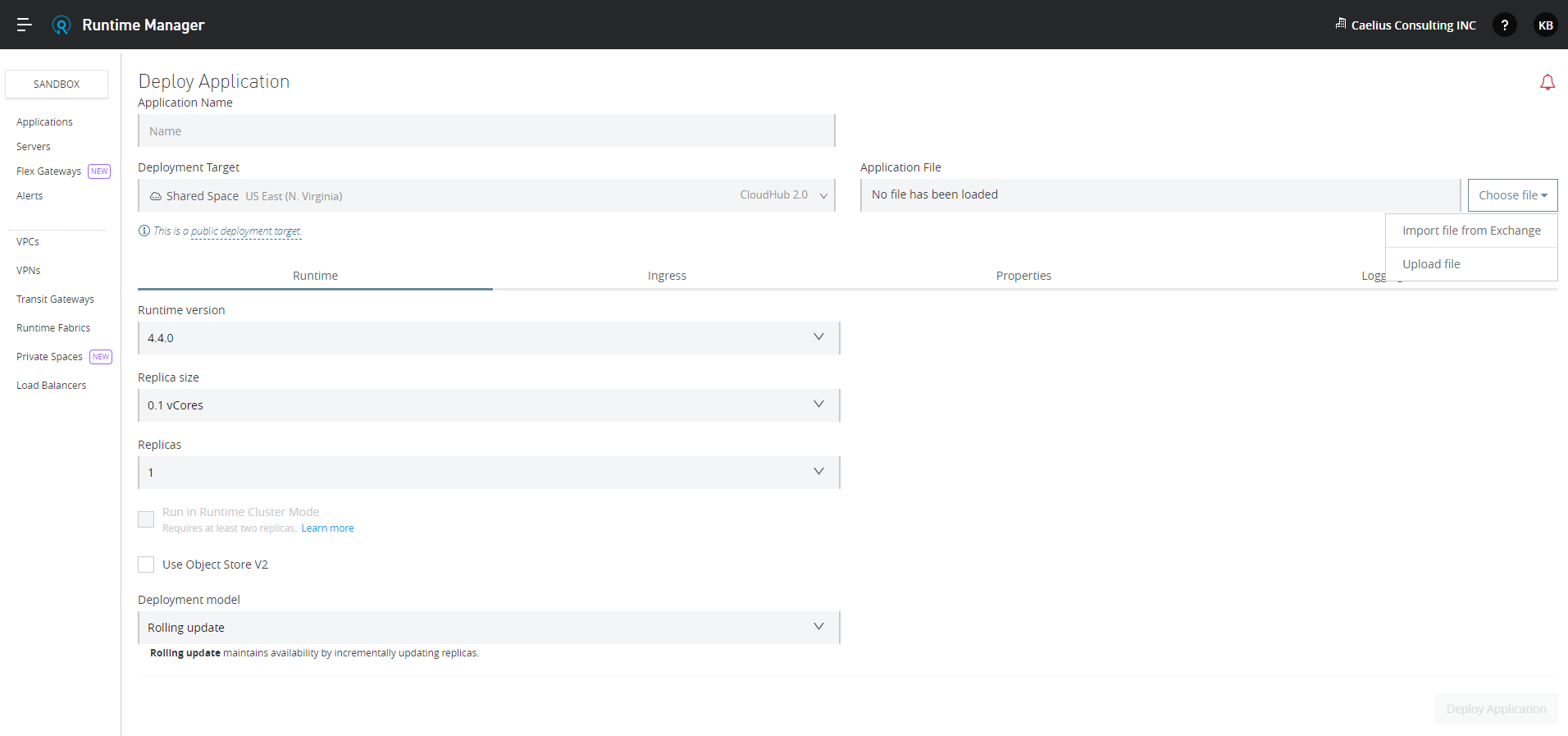
Task: Open Alerts in the sidebar
Action: click(x=30, y=196)
